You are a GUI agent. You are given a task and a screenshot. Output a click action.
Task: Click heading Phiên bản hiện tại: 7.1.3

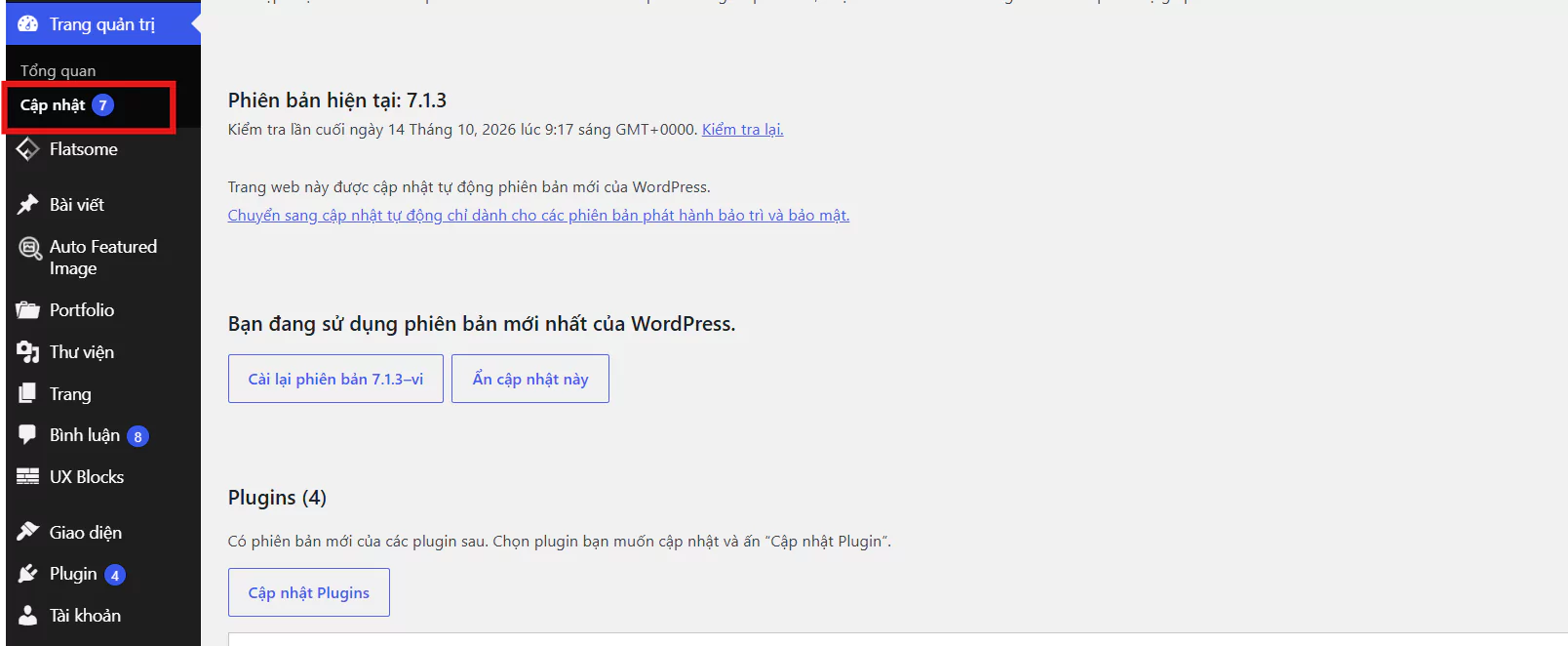pos(337,101)
